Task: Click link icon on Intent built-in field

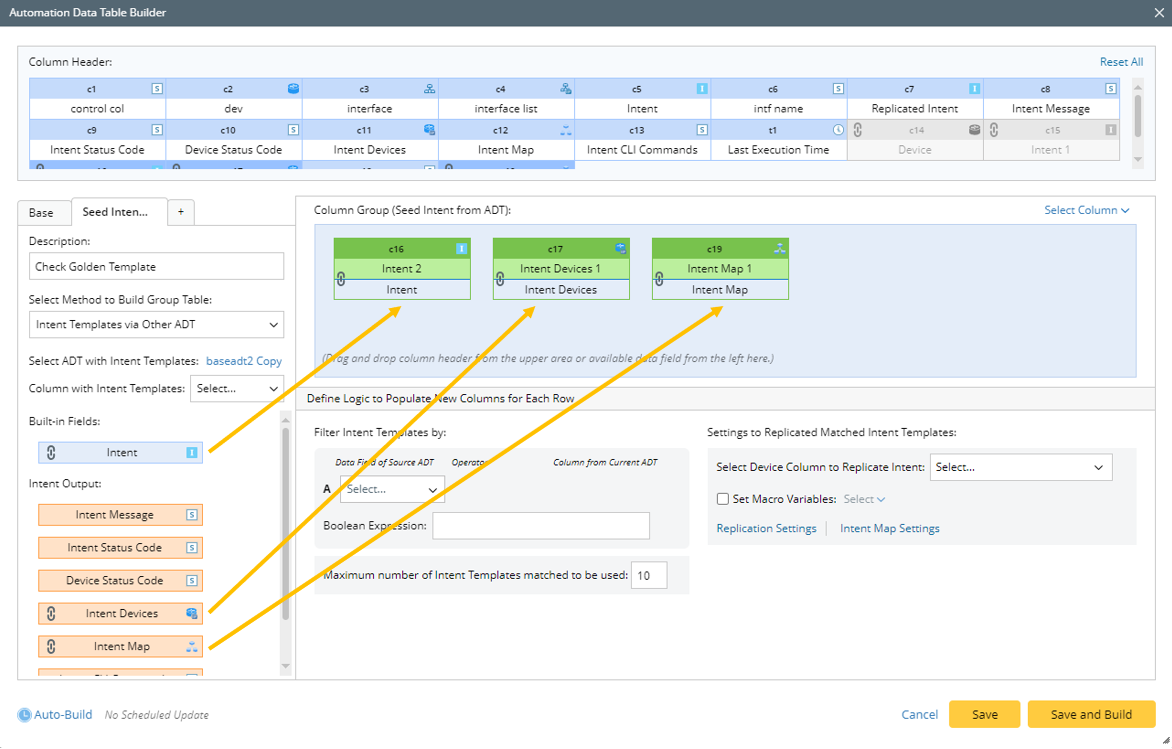Action: tap(51, 452)
